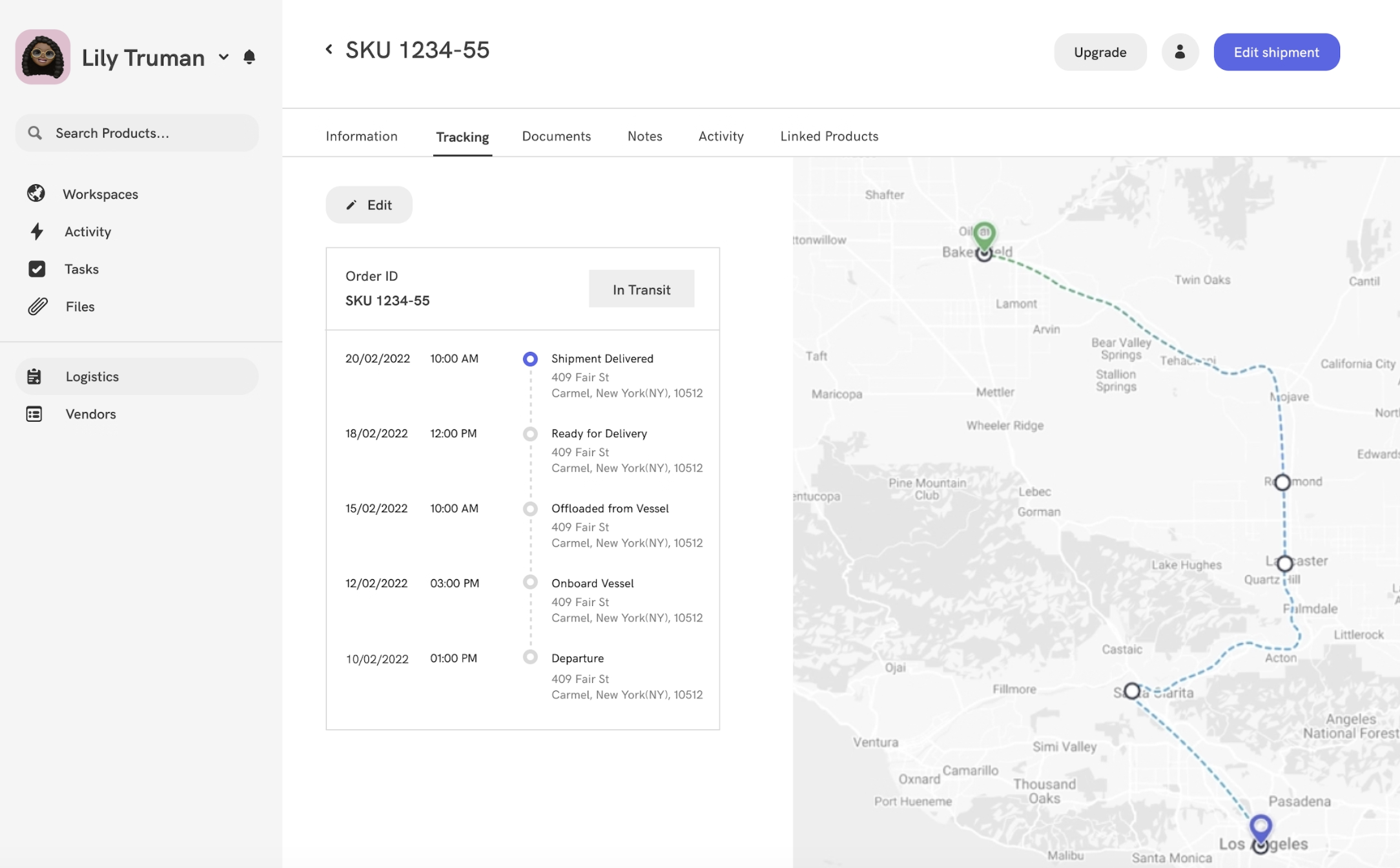Select Departure timeline step marker
This screenshot has width=1400, height=868.
click(x=530, y=657)
